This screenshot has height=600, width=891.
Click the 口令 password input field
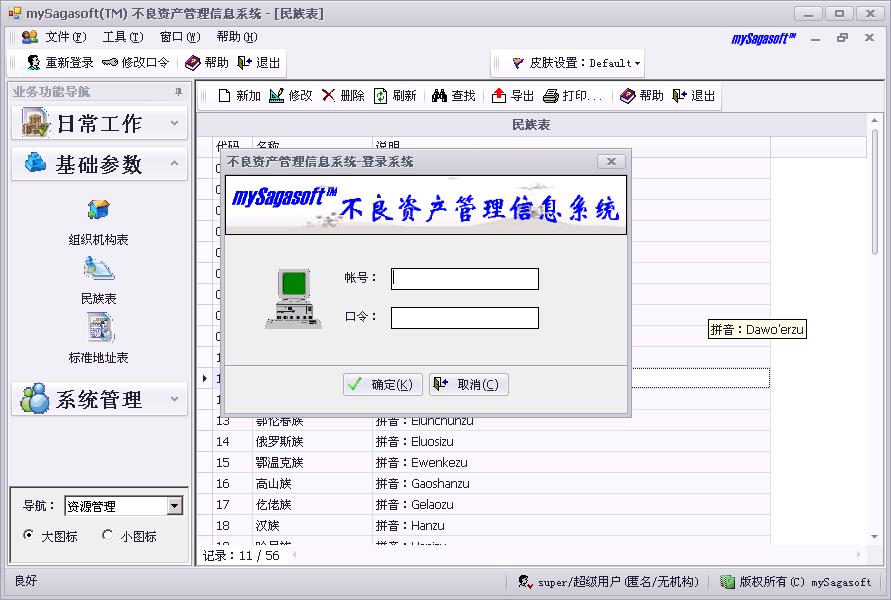tap(465, 318)
